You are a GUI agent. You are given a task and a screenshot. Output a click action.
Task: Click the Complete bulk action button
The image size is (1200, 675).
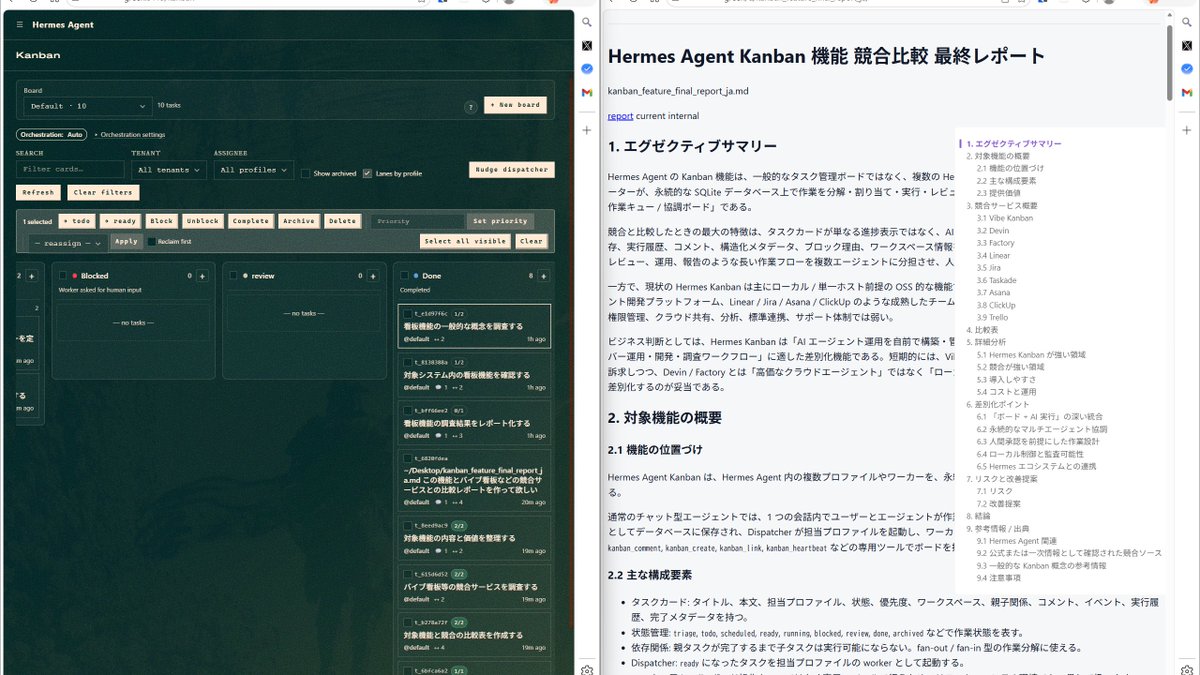251,221
